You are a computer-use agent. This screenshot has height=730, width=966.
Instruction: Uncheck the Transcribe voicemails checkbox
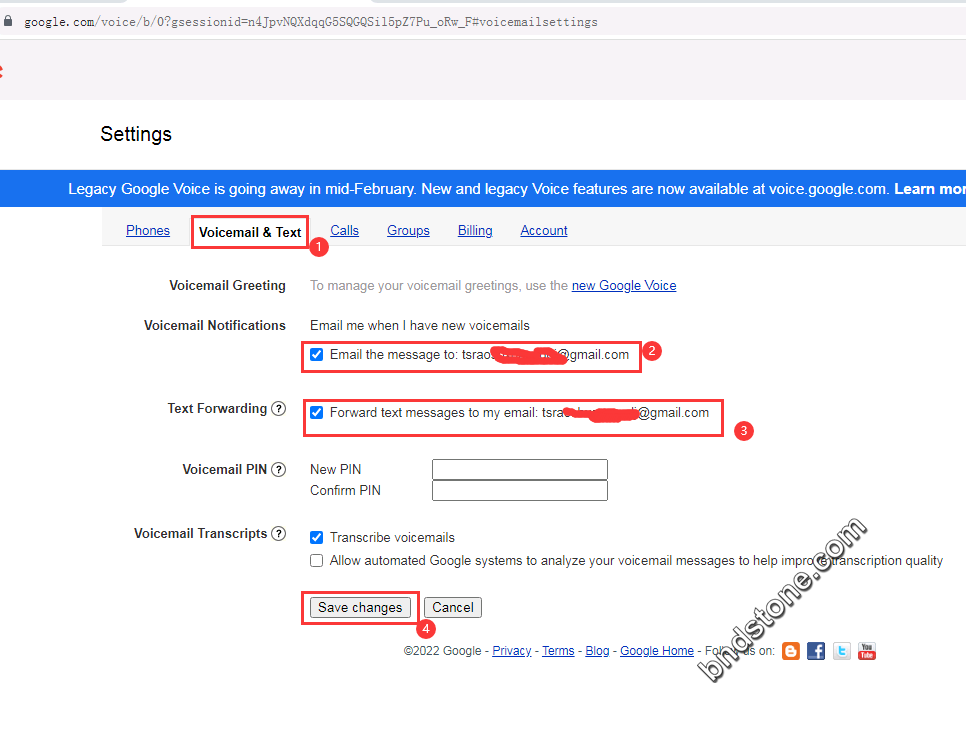tap(317, 537)
